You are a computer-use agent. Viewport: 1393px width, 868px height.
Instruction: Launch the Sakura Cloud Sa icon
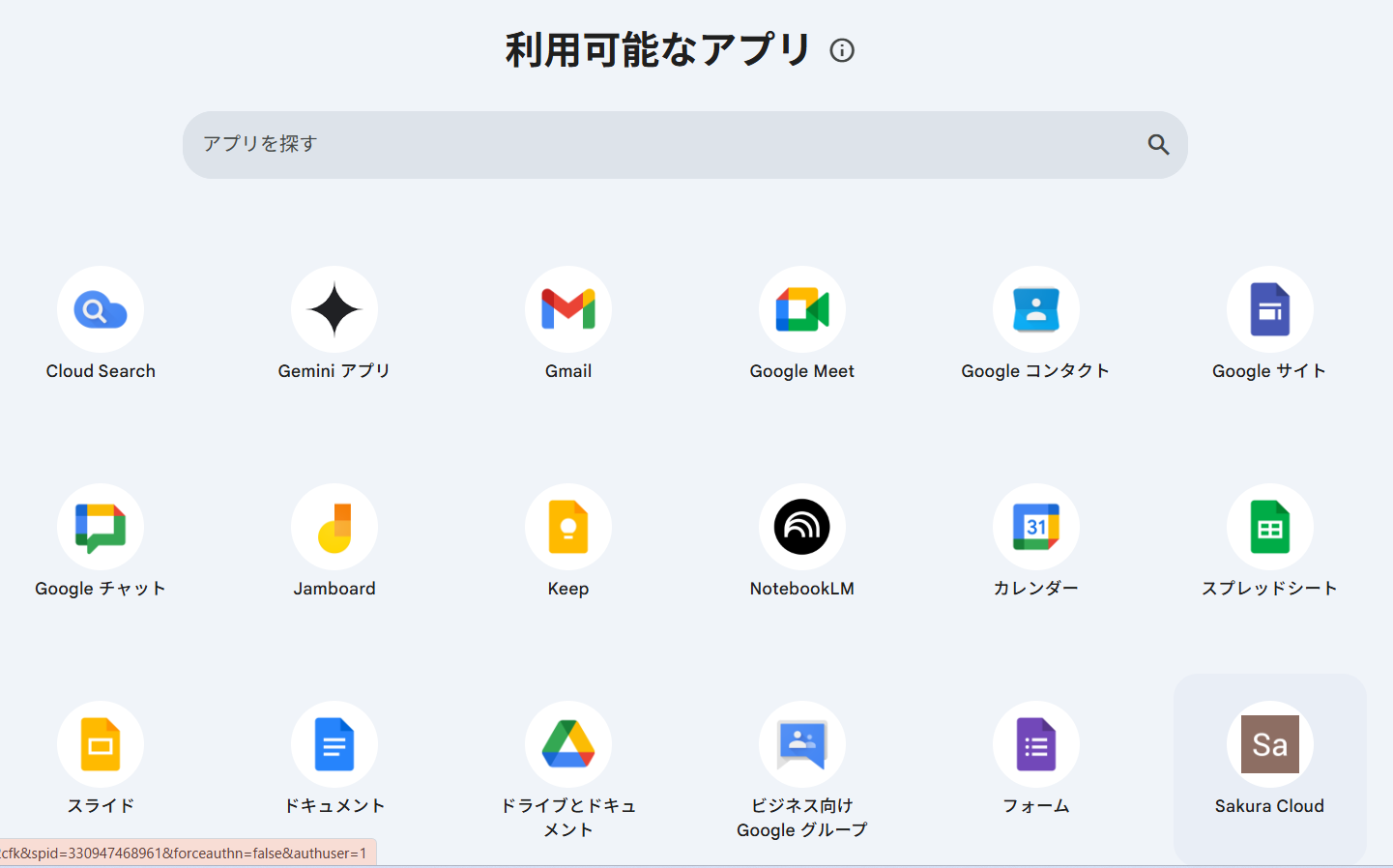click(1270, 744)
